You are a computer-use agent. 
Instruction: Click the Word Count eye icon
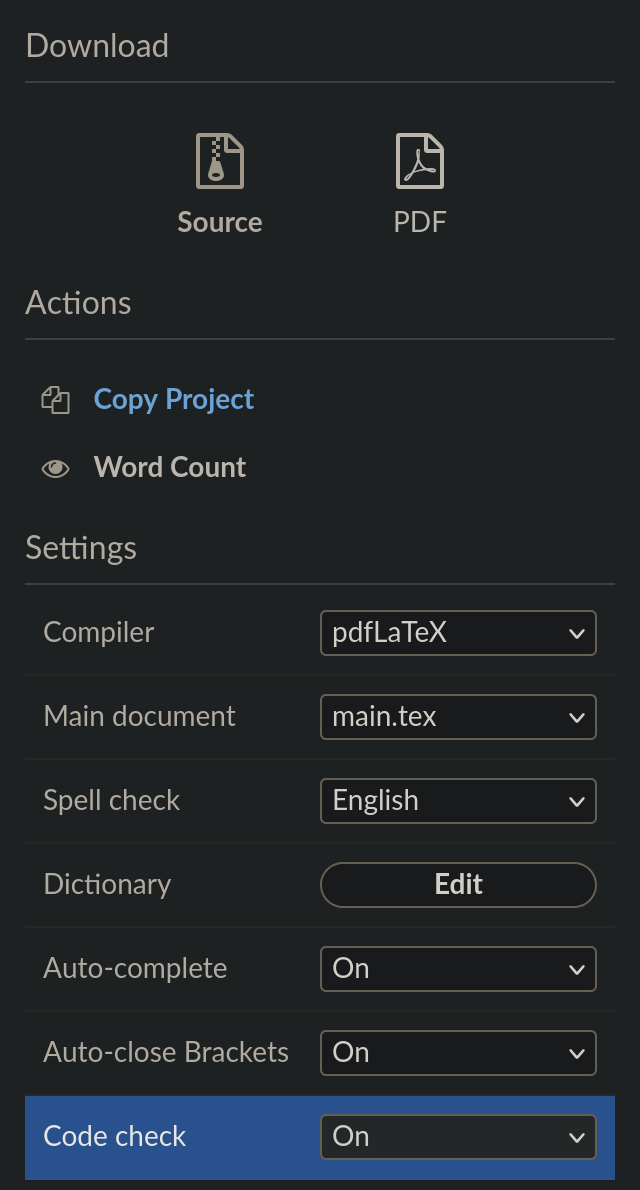[x=55, y=468]
